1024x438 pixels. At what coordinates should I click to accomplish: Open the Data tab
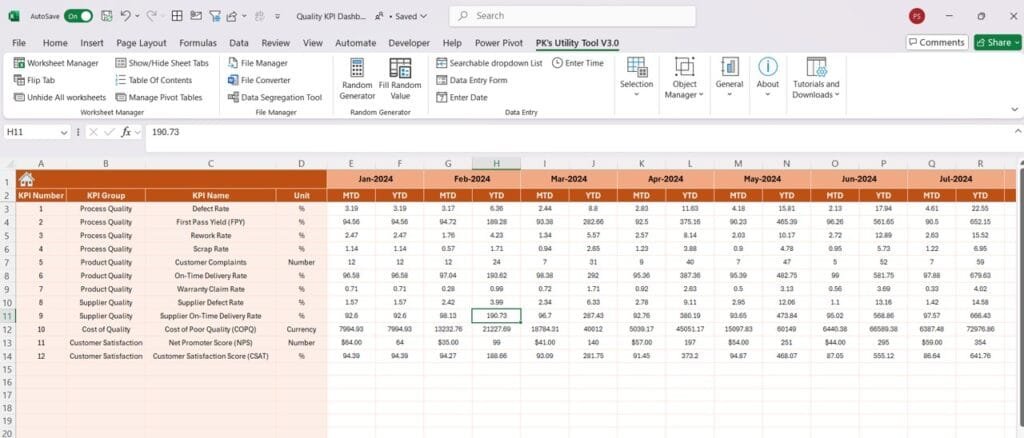pyautogui.click(x=239, y=42)
